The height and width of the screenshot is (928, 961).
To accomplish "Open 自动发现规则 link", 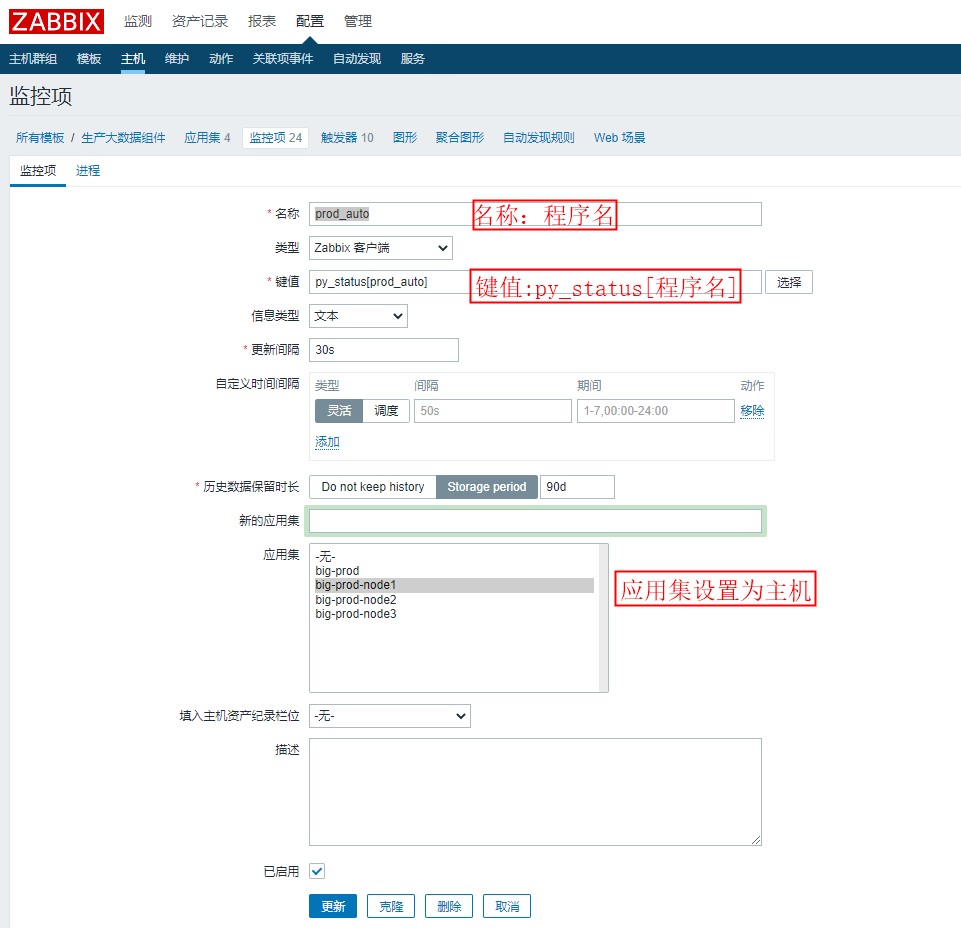I will [539, 138].
